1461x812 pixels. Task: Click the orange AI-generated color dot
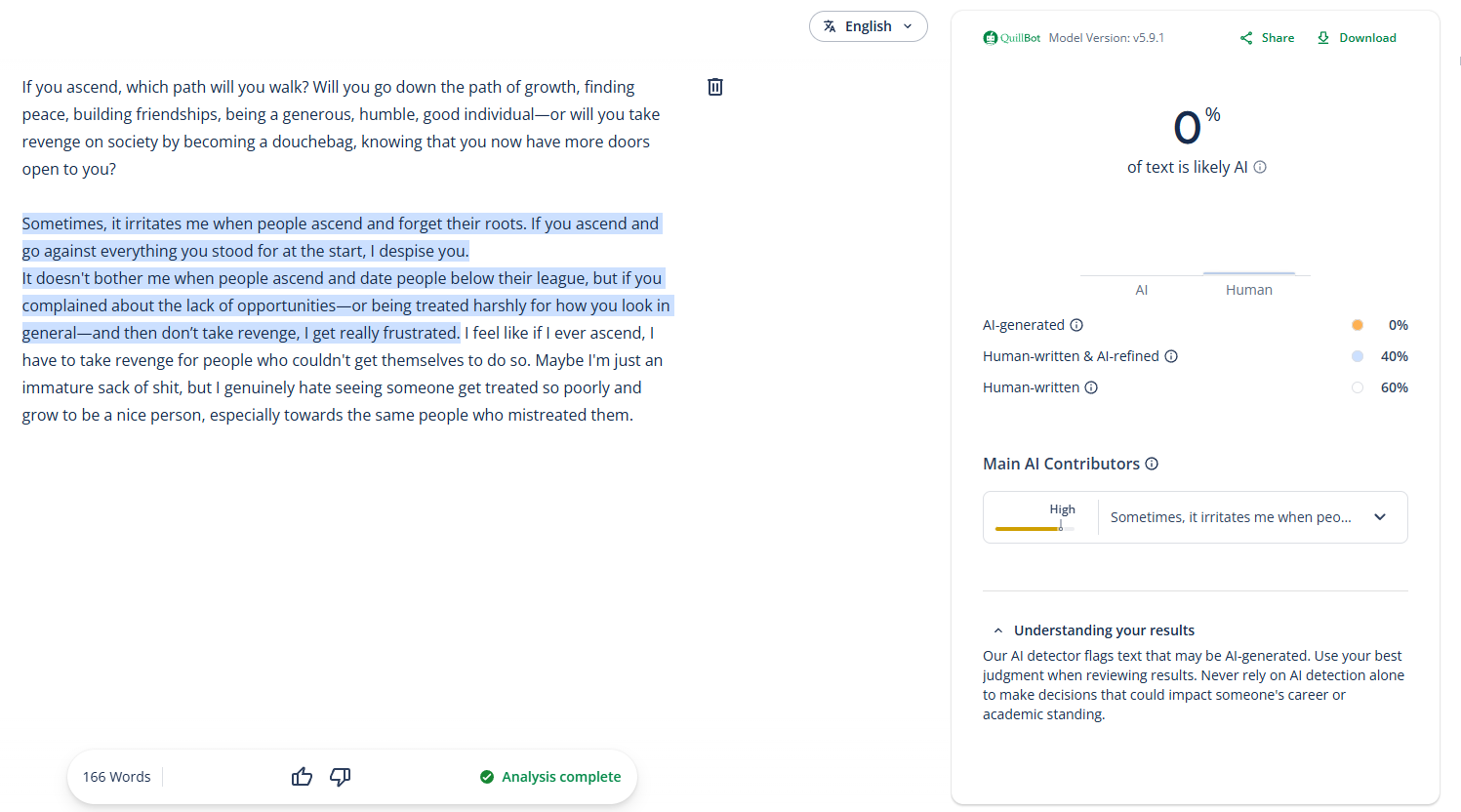tap(1358, 325)
